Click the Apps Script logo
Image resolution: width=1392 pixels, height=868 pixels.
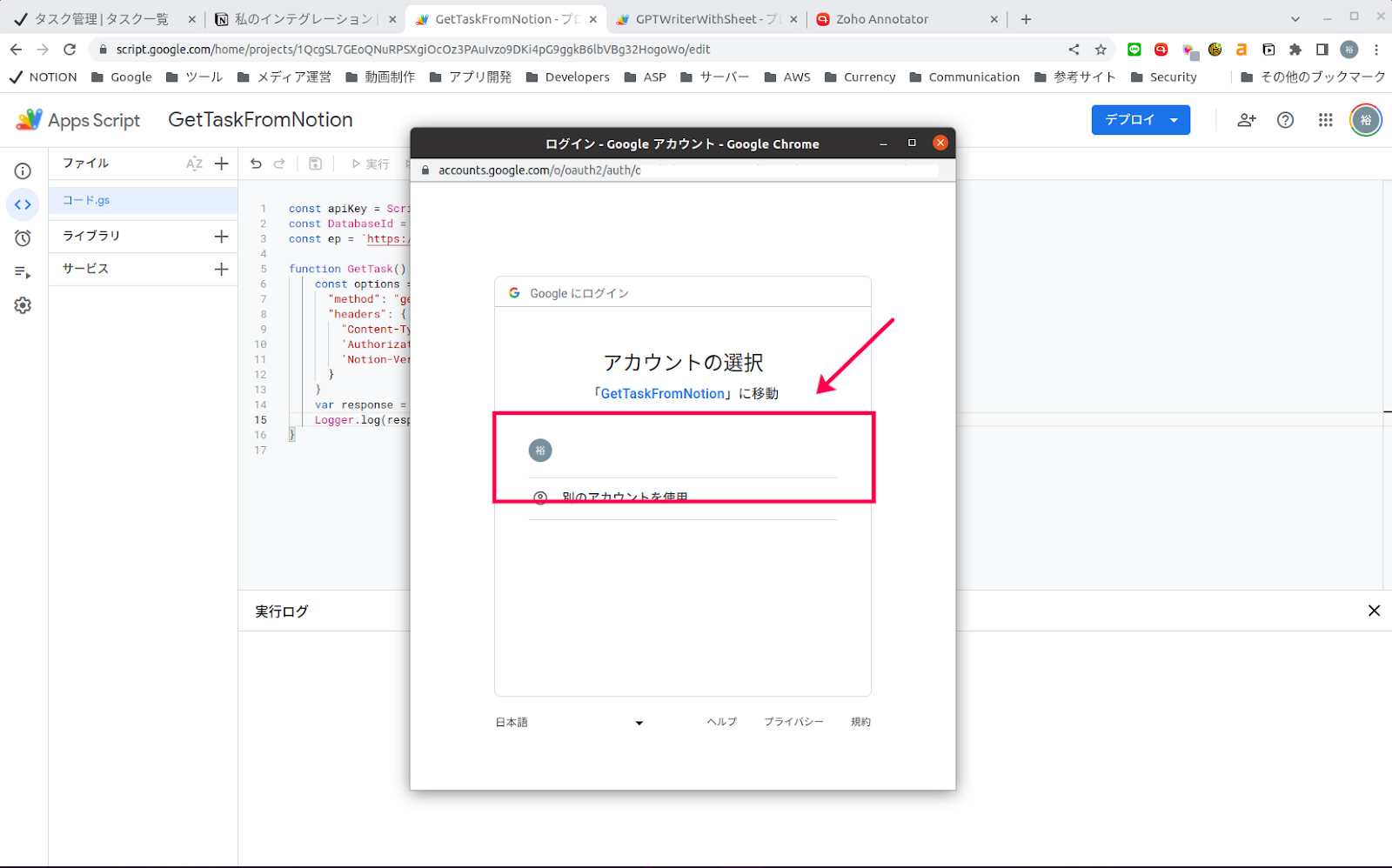click(77, 120)
